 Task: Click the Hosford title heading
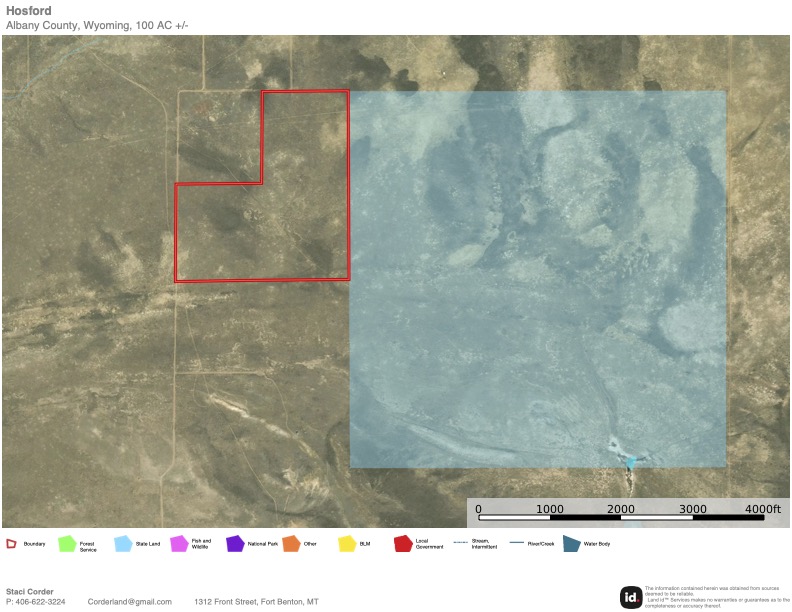pyautogui.click(x=29, y=10)
